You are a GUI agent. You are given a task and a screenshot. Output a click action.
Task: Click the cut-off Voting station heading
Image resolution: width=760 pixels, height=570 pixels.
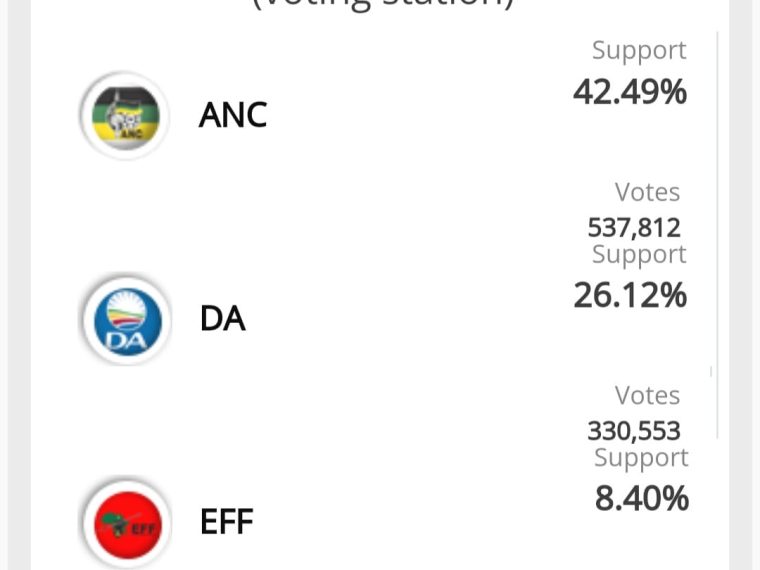(x=382, y=6)
